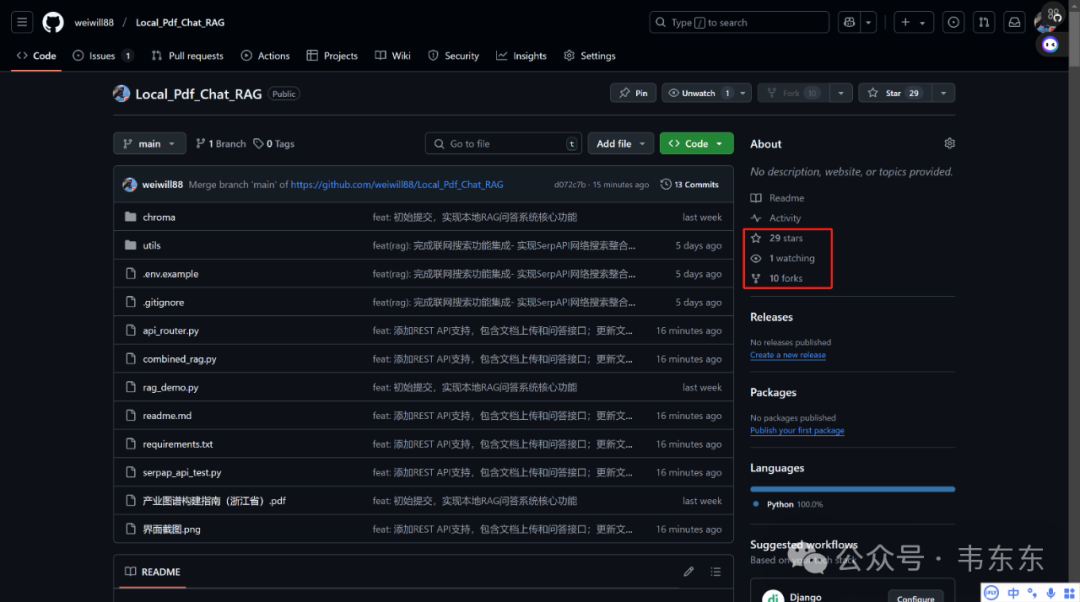This screenshot has width=1080, height=602.
Task: Open the Star lists dropdown arrow
Action: (943, 93)
